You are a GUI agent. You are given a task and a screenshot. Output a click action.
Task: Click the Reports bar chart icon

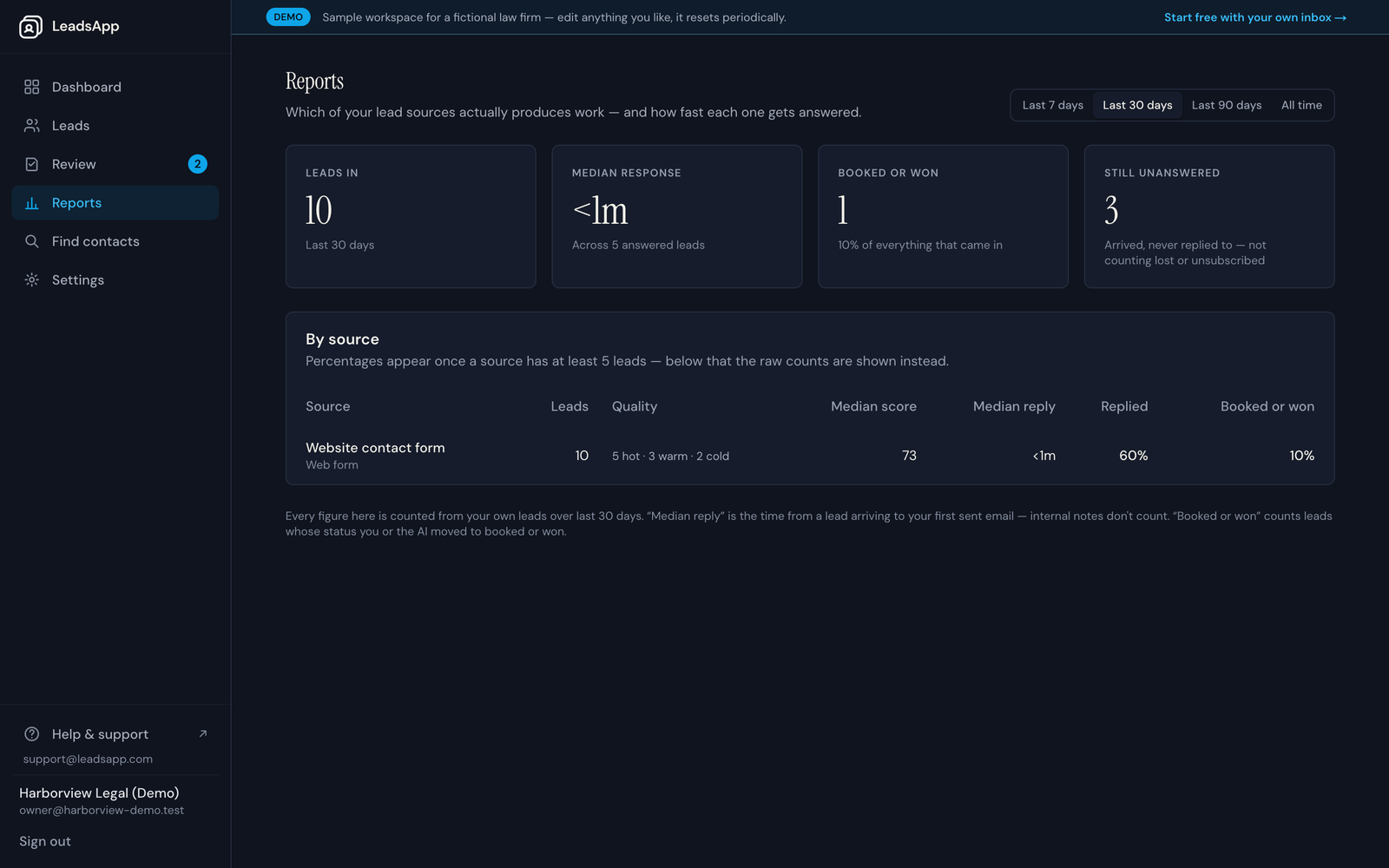pyautogui.click(x=32, y=203)
